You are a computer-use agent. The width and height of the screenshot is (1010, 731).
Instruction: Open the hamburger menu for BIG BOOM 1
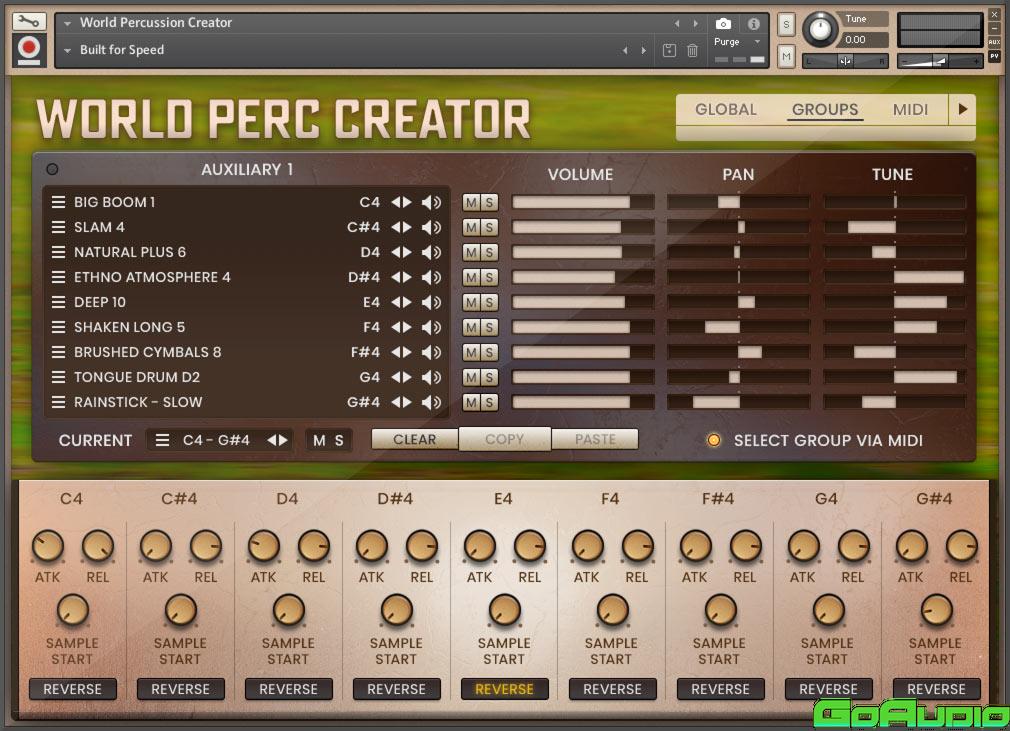click(58, 202)
